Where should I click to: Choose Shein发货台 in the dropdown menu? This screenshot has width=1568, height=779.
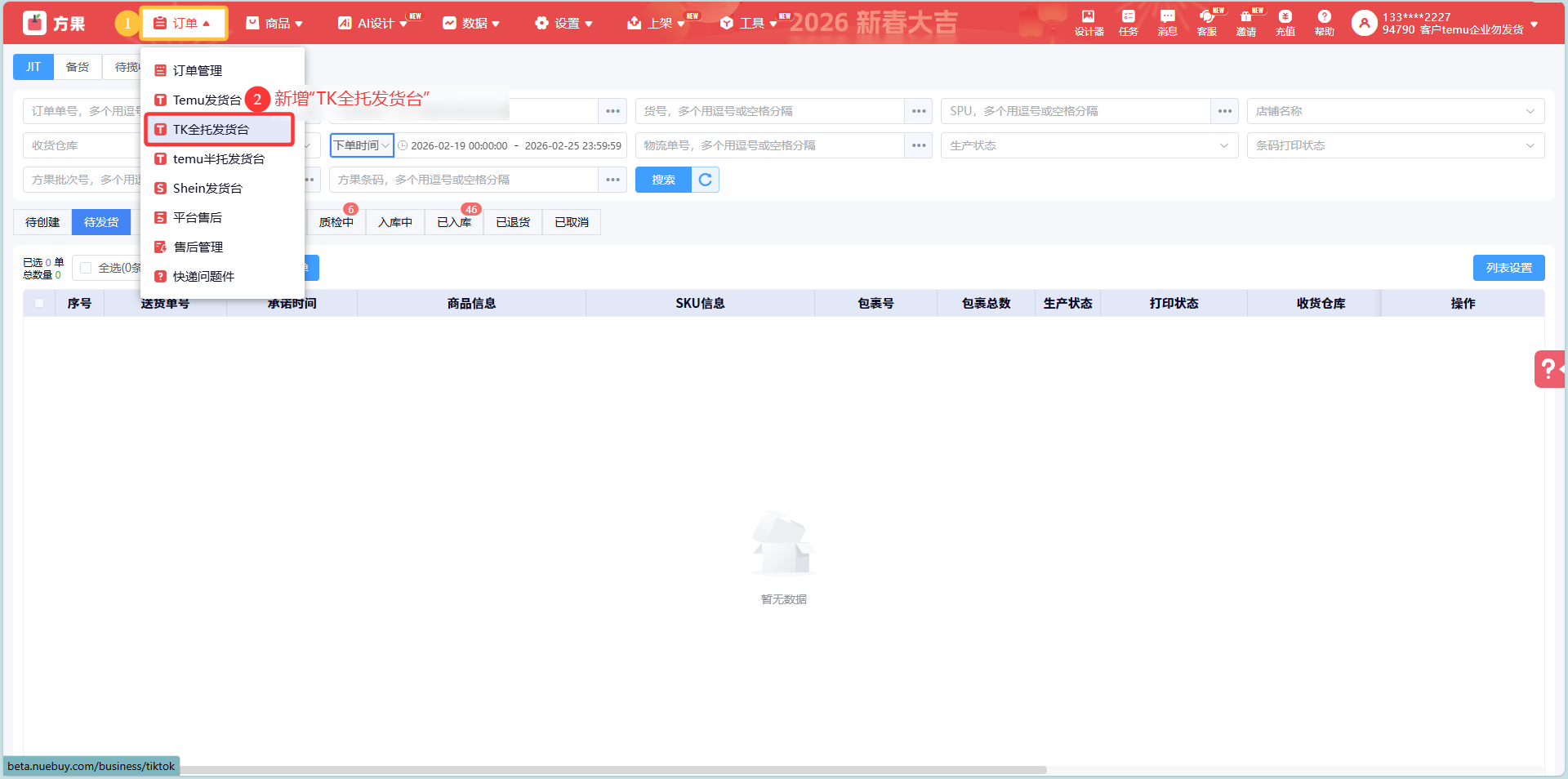pyautogui.click(x=207, y=189)
